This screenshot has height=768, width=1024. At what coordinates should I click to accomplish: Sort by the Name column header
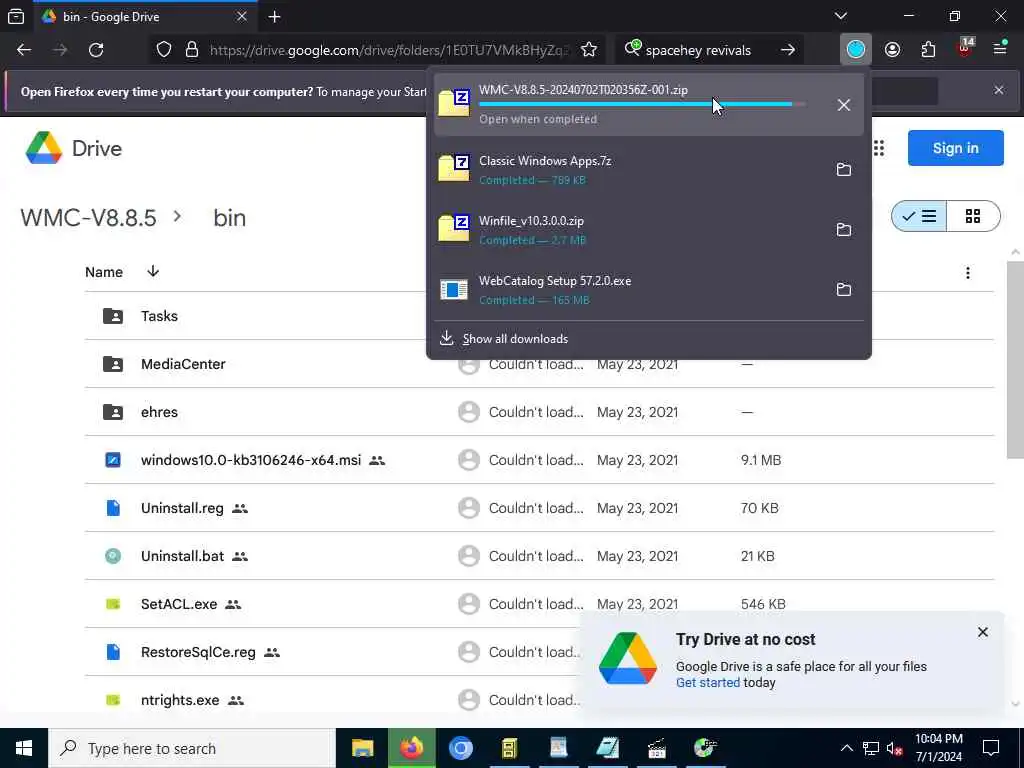click(x=104, y=272)
